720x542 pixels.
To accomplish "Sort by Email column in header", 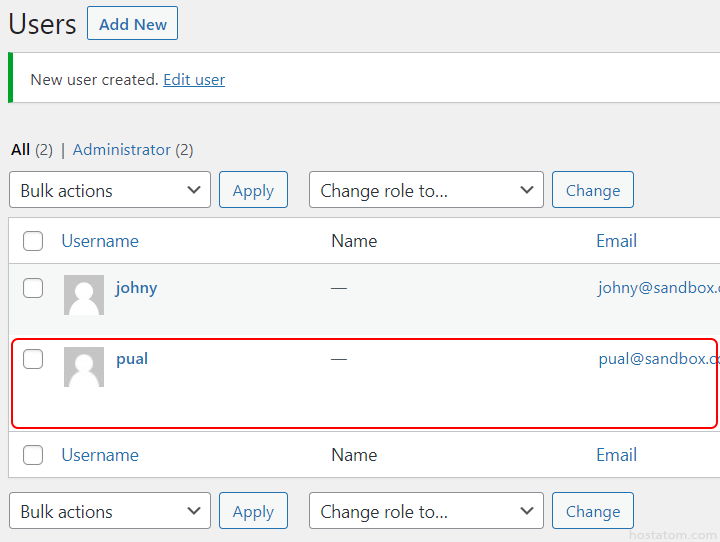I will 616,241.
